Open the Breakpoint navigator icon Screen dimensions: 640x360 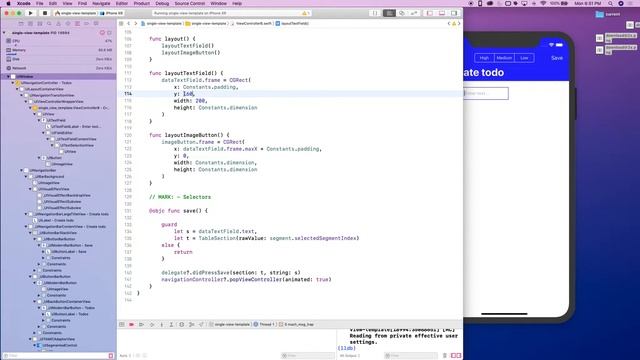pos(87,24)
